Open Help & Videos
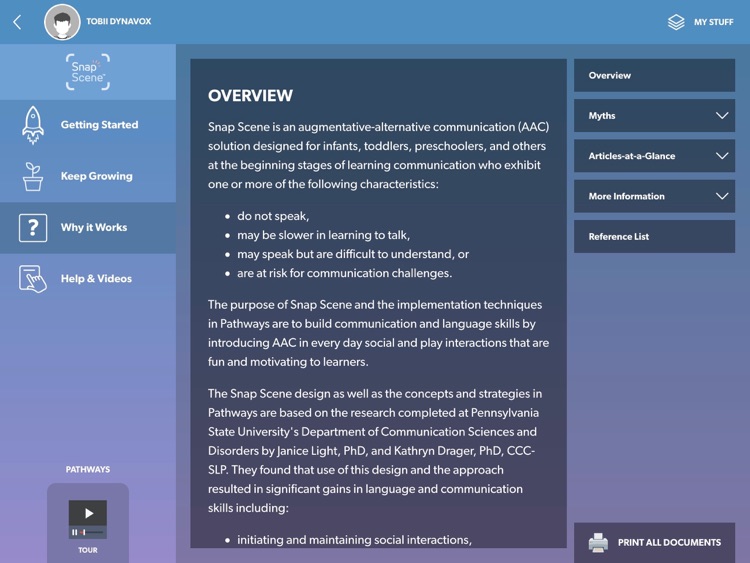 coord(88,279)
